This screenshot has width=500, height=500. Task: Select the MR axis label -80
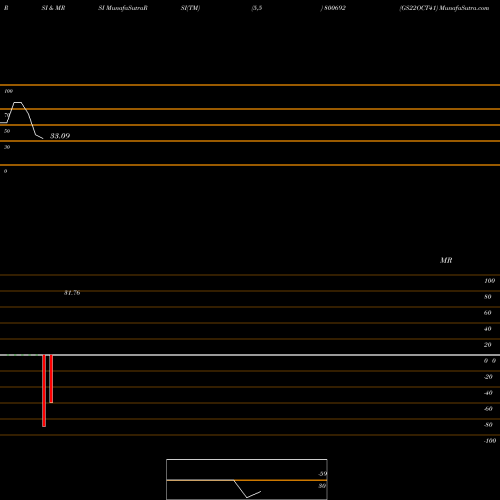point(488,425)
